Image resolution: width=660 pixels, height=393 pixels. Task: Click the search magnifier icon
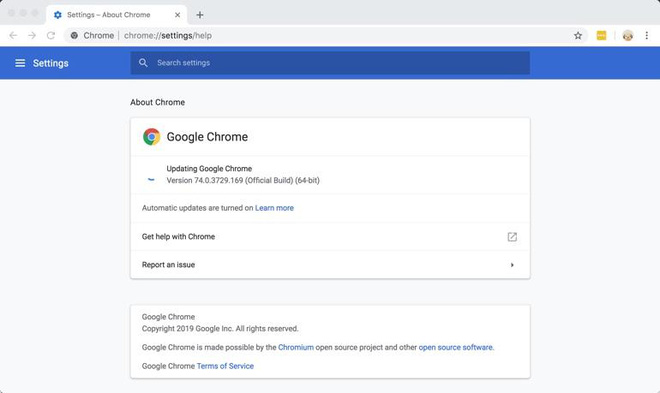coord(143,63)
